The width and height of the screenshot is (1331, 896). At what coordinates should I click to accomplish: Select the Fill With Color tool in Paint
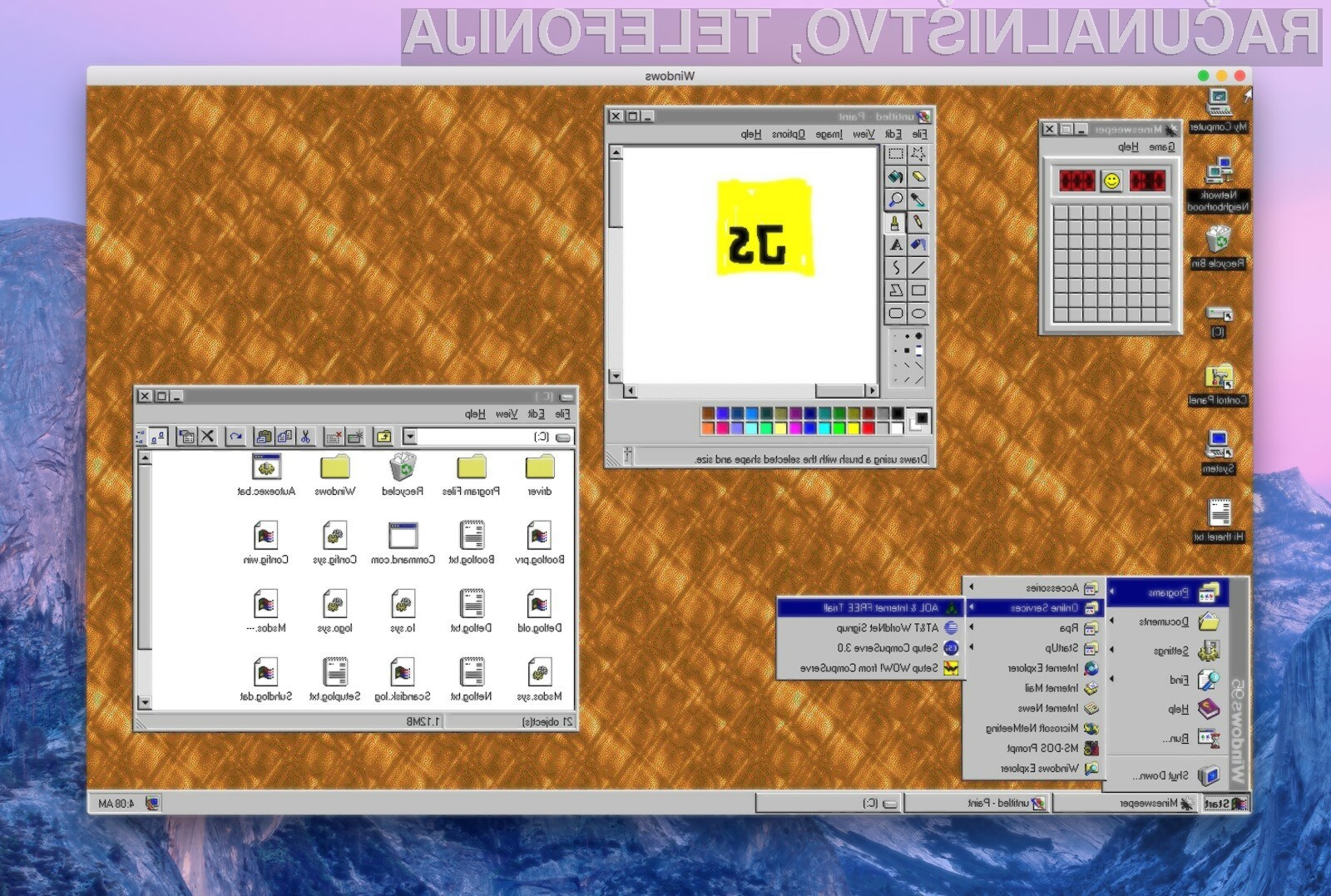[894, 177]
